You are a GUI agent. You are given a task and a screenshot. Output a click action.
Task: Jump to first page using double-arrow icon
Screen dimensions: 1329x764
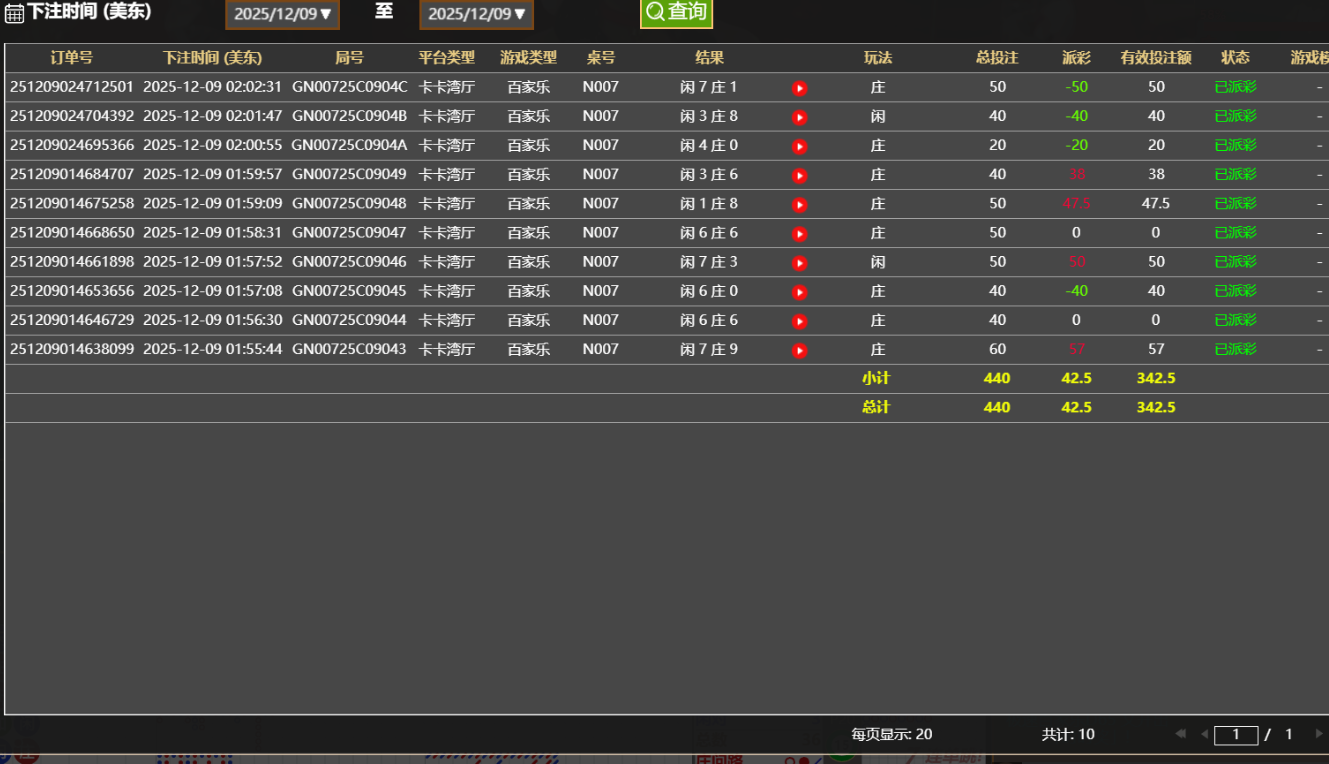pos(1182,734)
